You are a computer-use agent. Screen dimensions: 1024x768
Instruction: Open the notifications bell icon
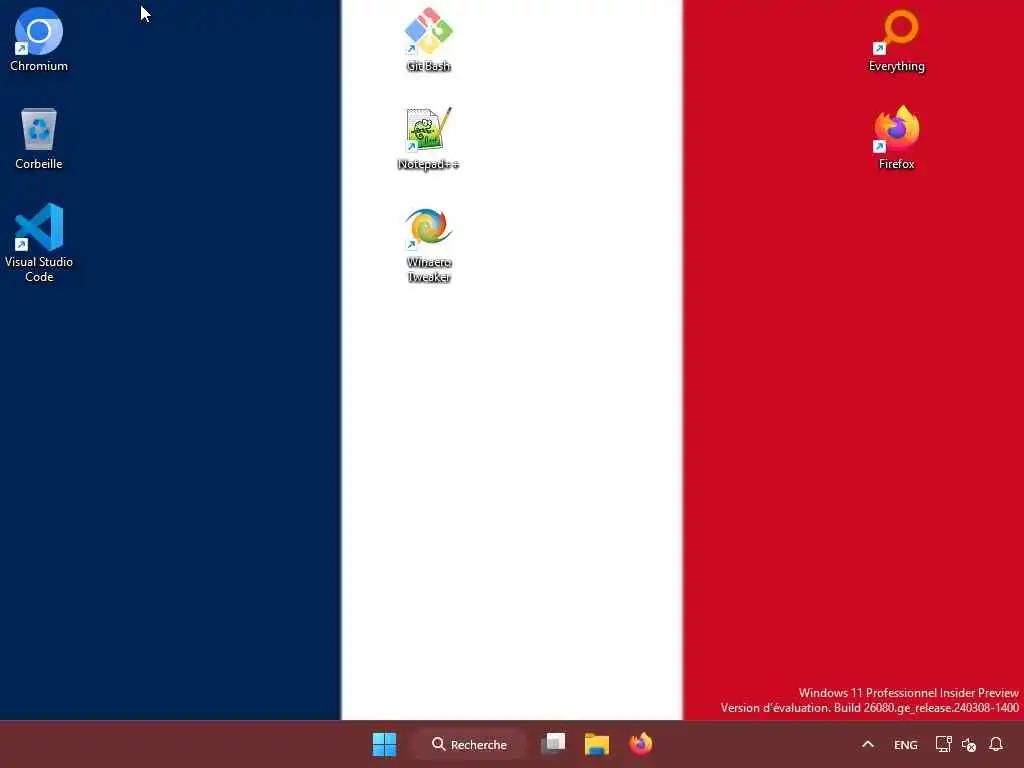(x=996, y=744)
